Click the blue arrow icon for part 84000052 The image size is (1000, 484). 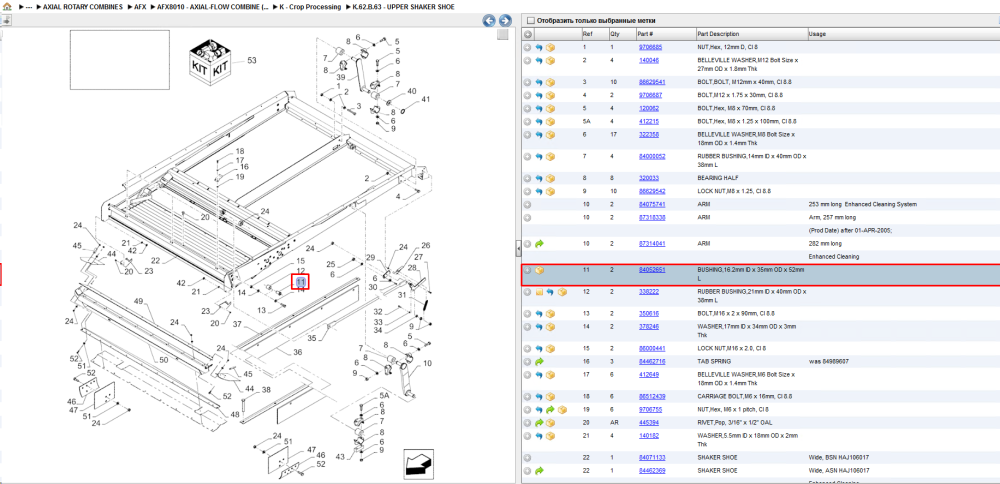pos(539,156)
